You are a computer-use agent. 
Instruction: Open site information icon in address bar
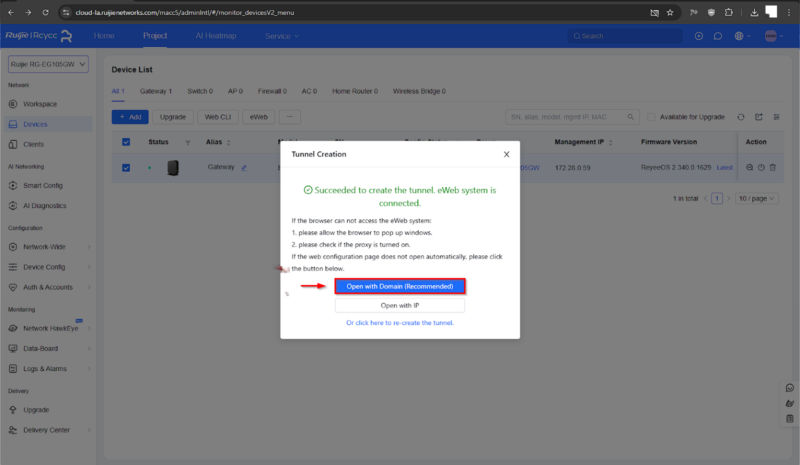[65, 12]
